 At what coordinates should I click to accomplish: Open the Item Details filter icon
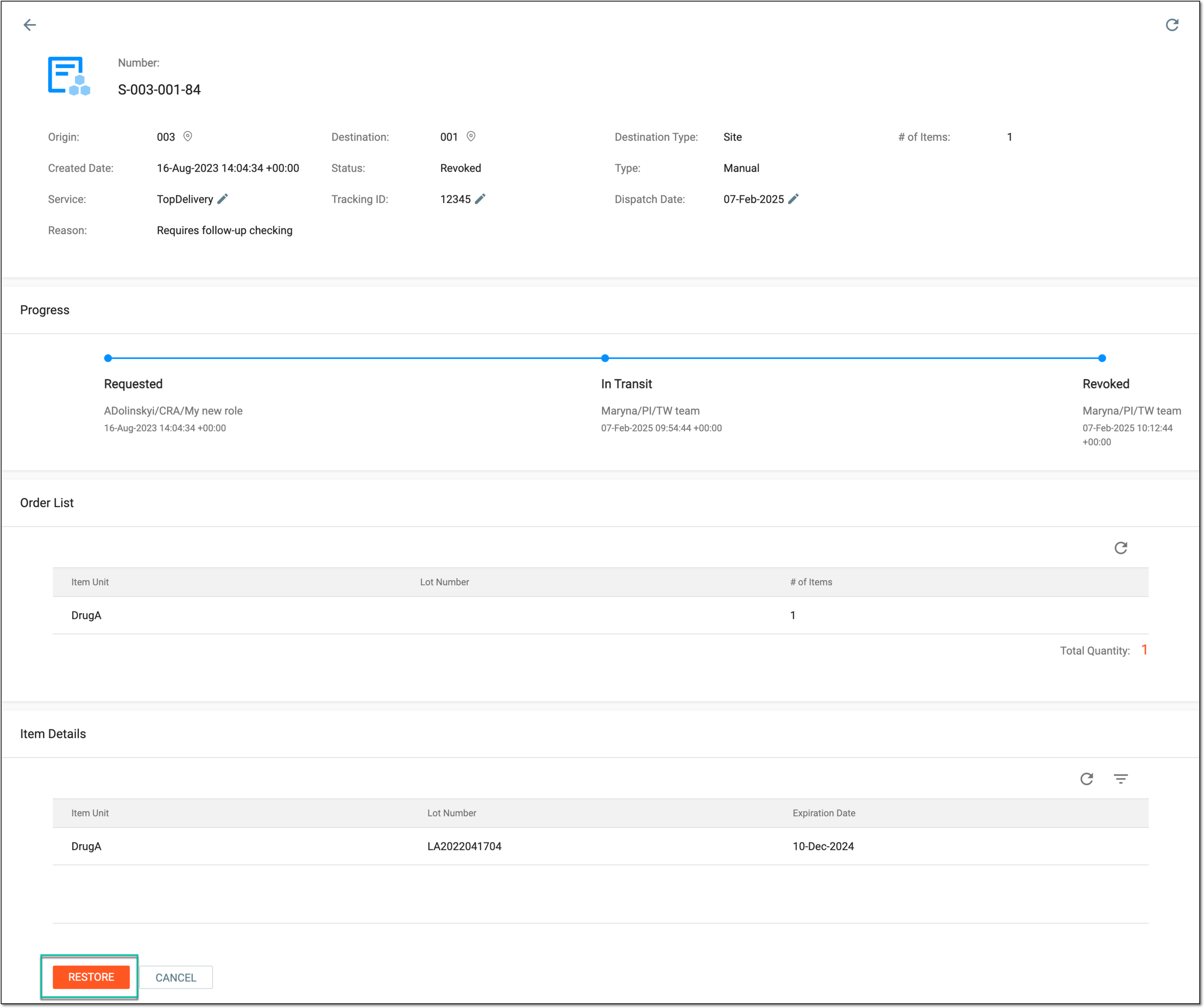(1121, 779)
